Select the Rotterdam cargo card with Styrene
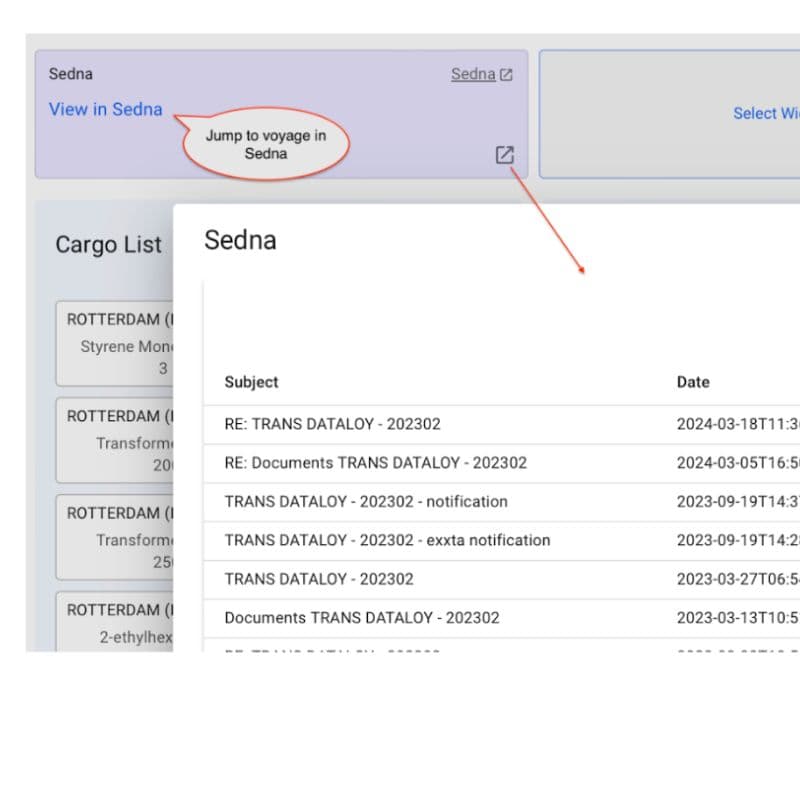800x800 pixels. pyautogui.click(x=115, y=343)
